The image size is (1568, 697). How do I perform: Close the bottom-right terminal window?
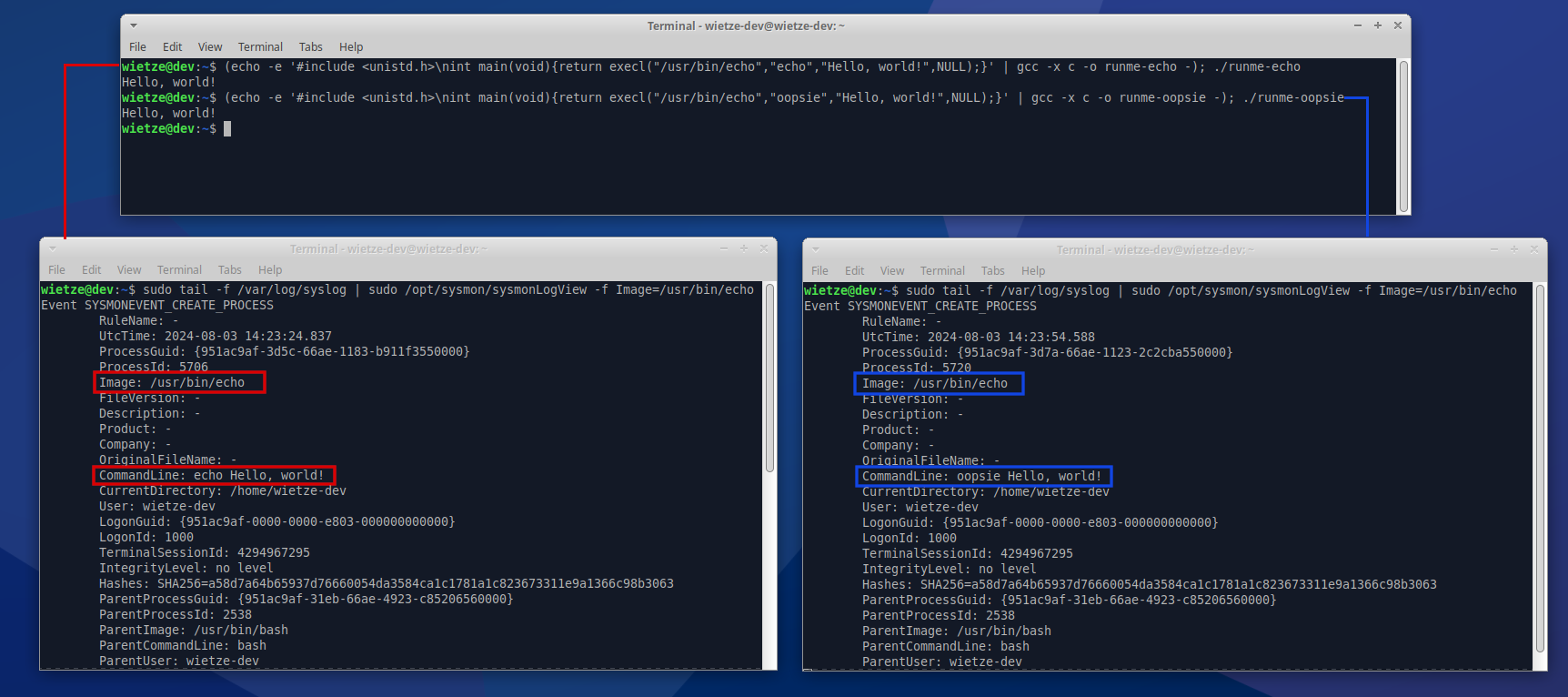pos(1534,249)
